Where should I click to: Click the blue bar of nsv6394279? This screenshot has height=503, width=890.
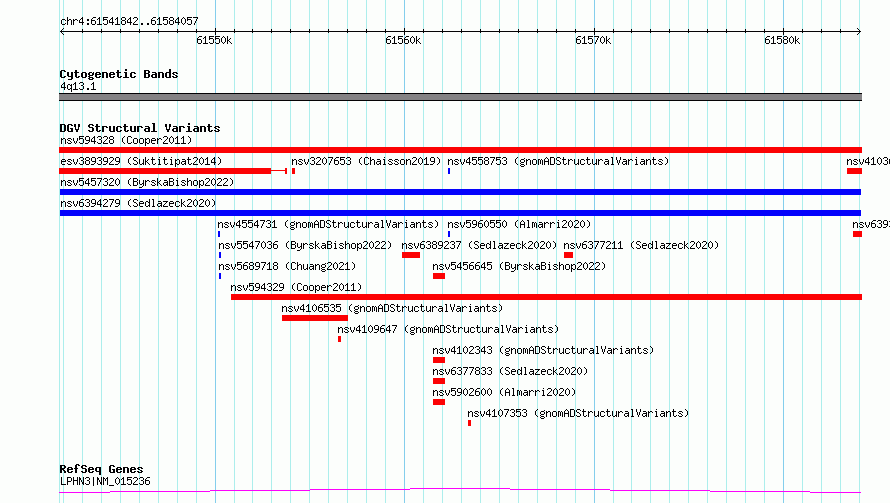(x=460, y=213)
